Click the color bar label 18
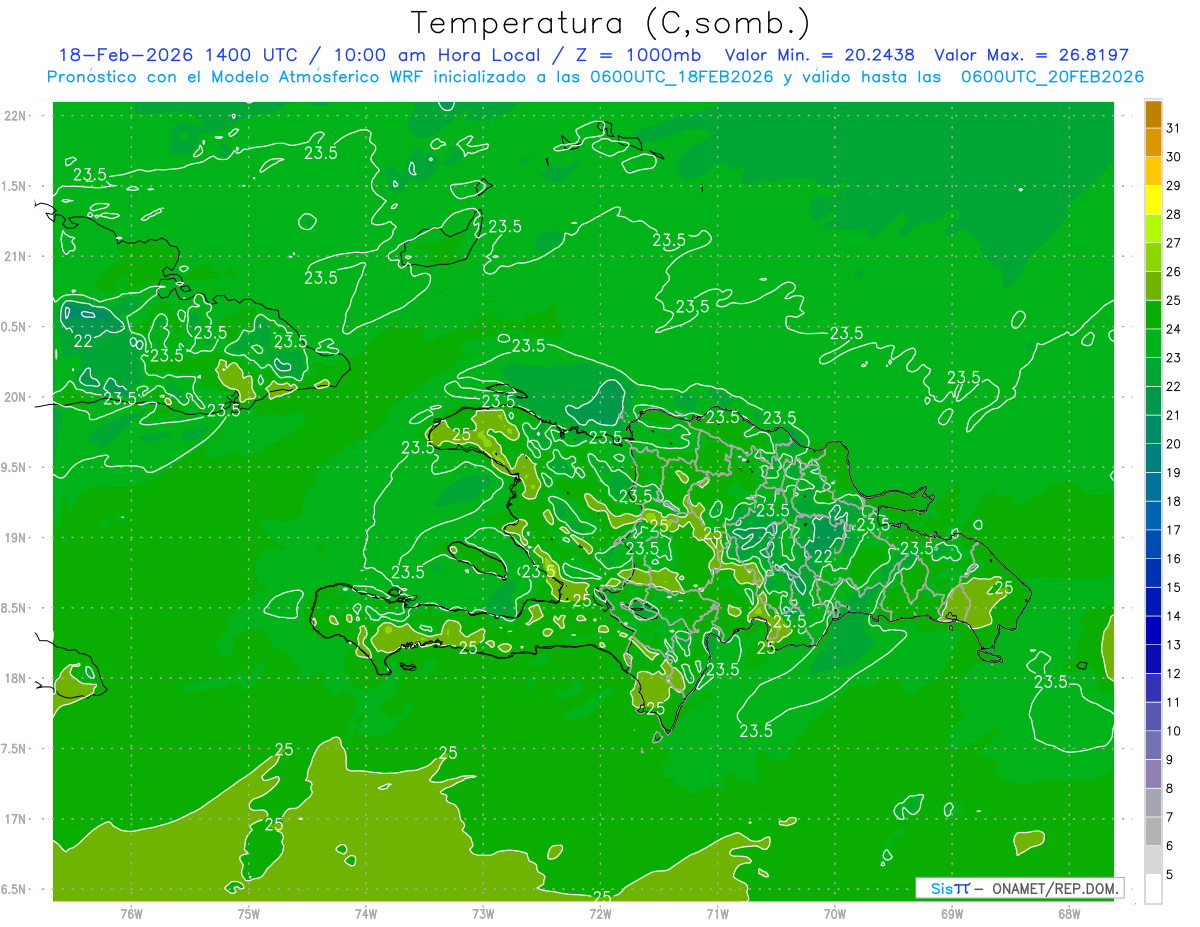 tap(1174, 501)
